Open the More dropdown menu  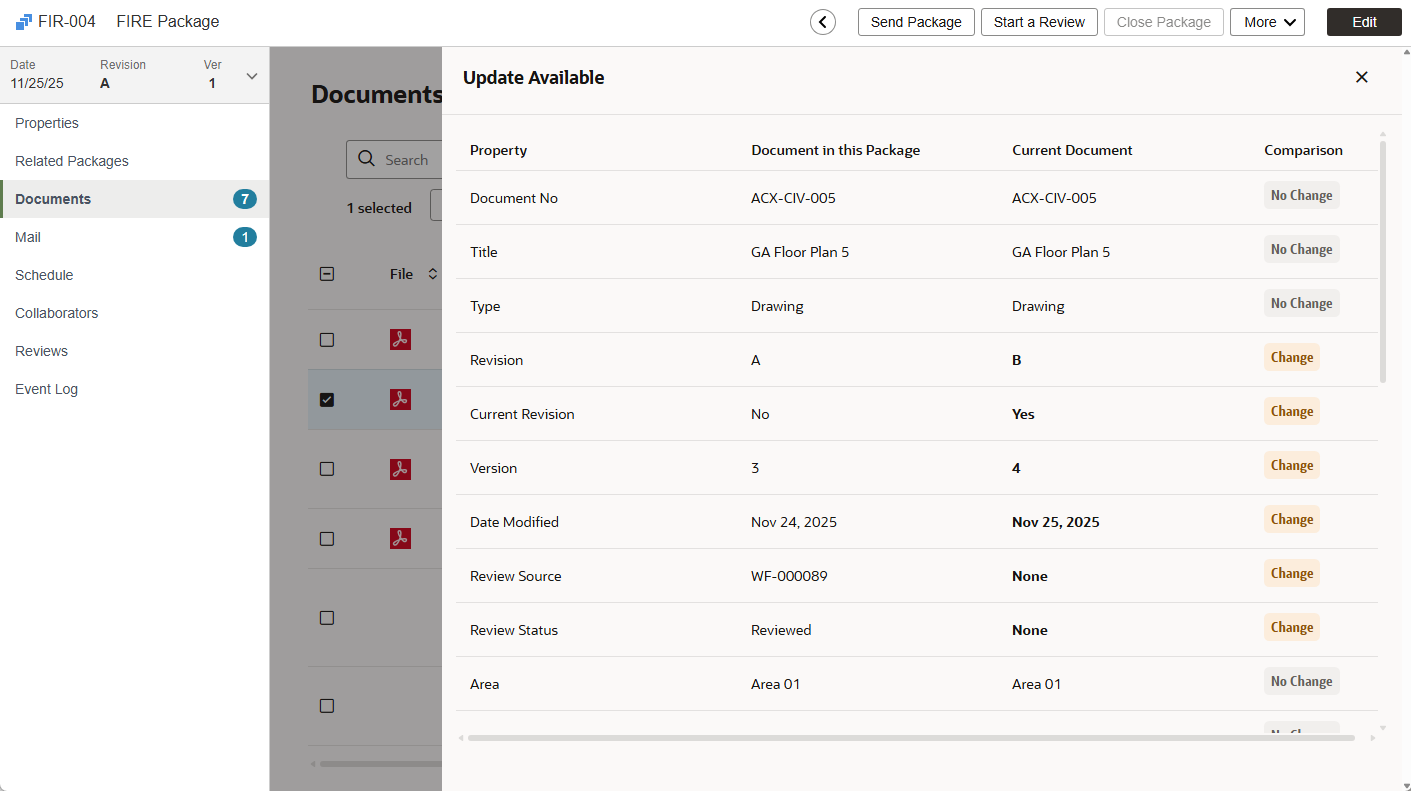click(1266, 22)
